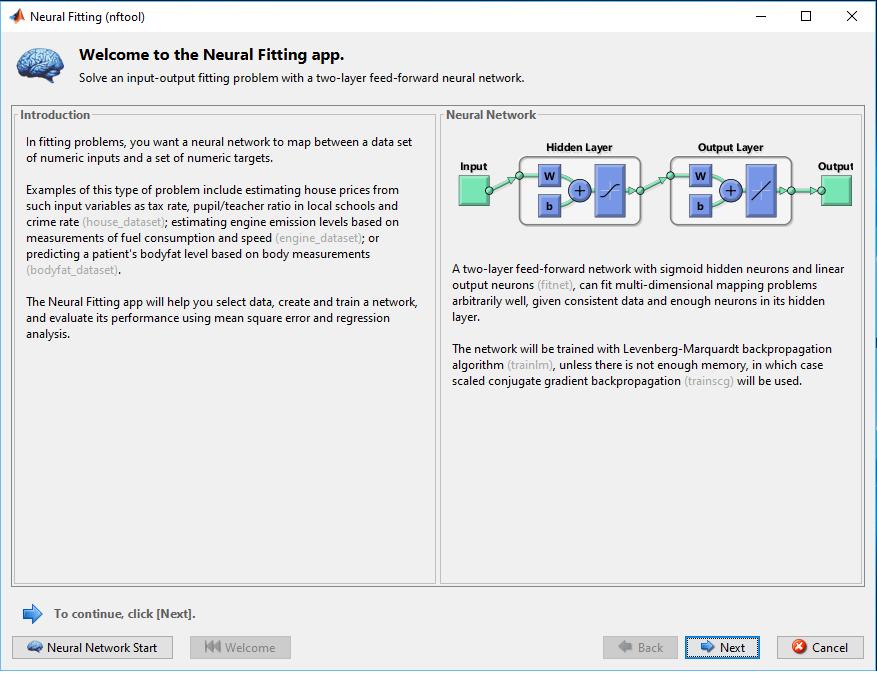Viewport: 877px width, 674px height.
Task: Click the blue arrow beside continue hint
Action: (32, 614)
